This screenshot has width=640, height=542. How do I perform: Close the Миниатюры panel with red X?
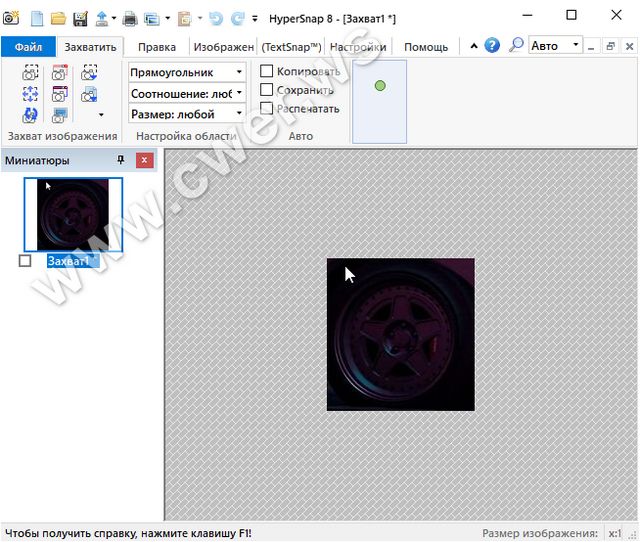click(x=145, y=160)
